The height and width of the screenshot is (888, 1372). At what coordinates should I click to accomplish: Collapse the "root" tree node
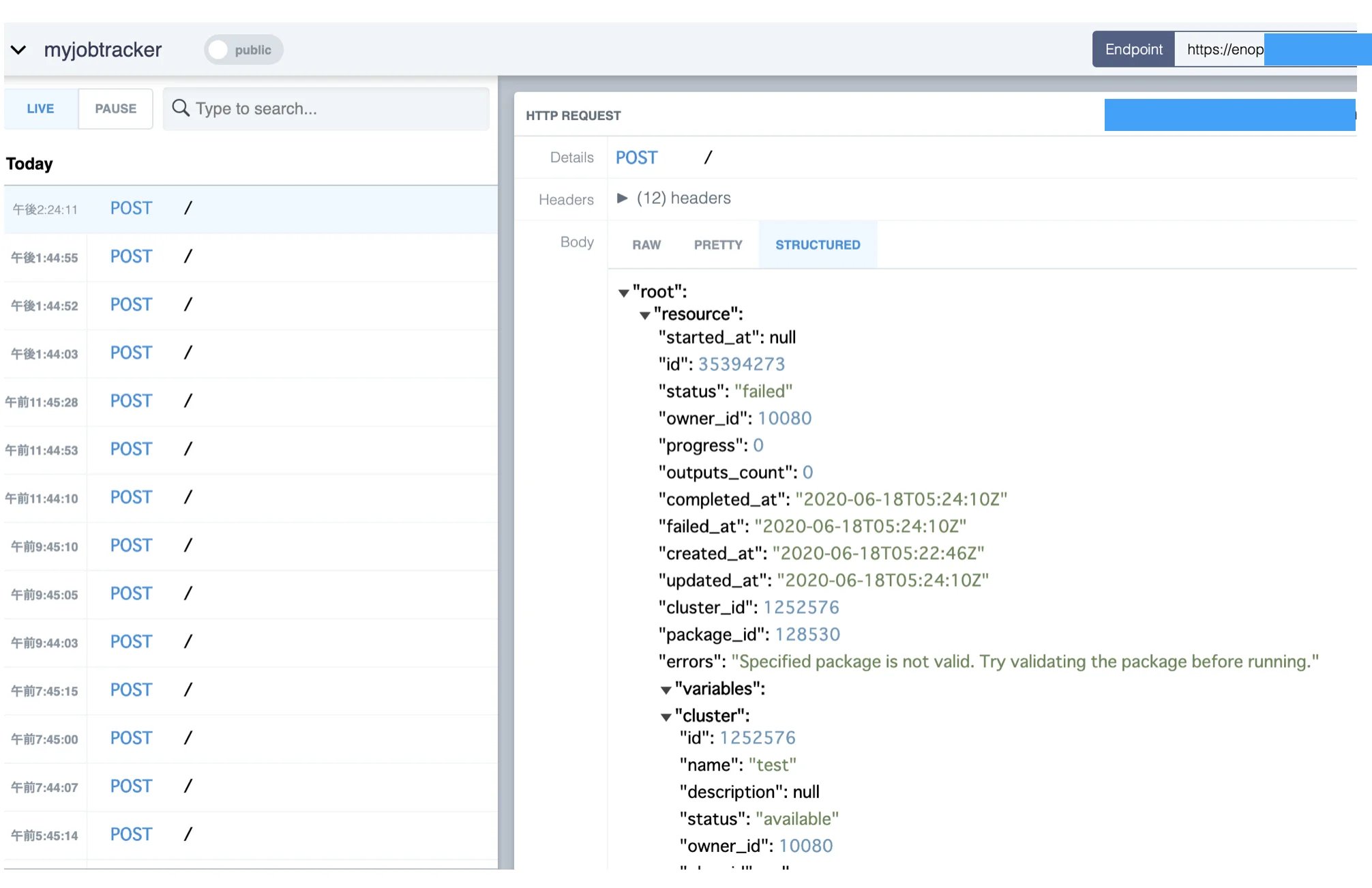(x=623, y=293)
